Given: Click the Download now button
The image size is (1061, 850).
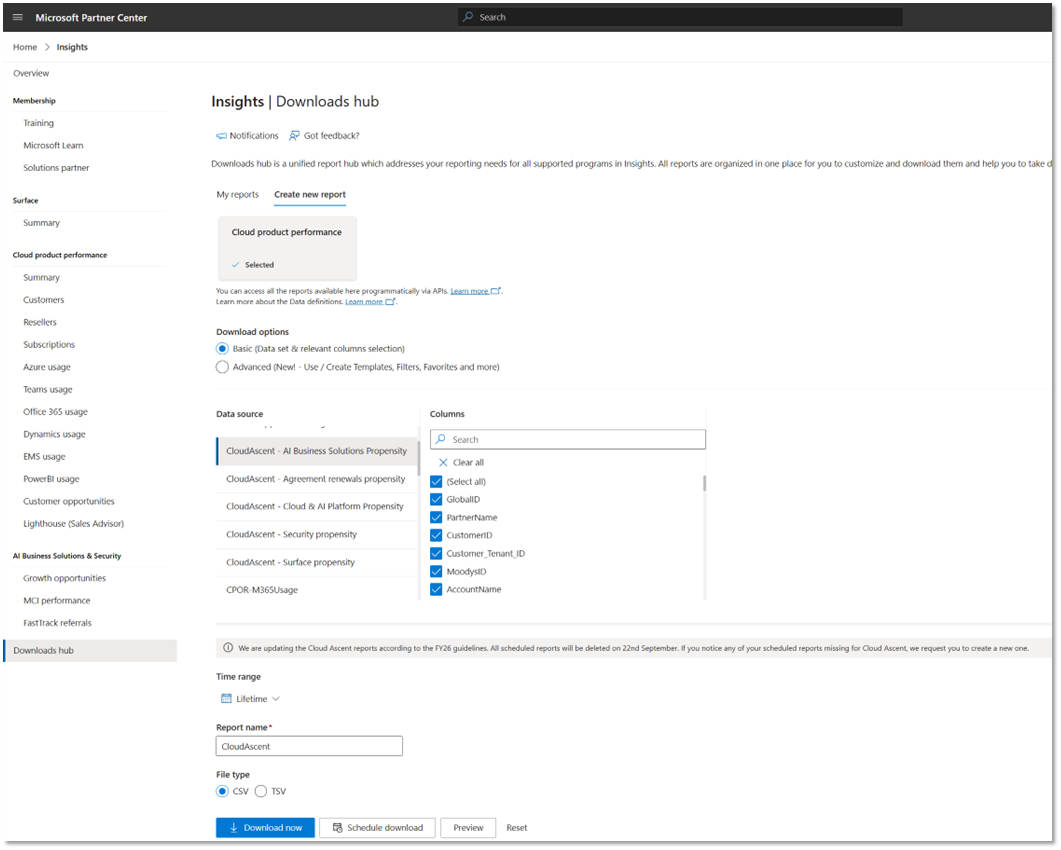Looking at the screenshot, I should [265, 828].
